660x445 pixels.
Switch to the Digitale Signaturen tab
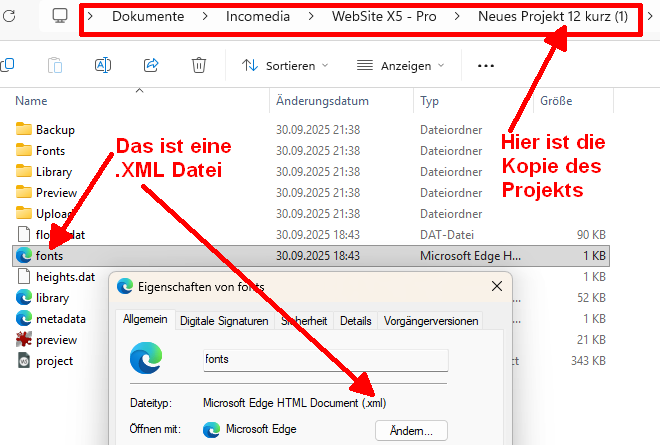(223, 321)
